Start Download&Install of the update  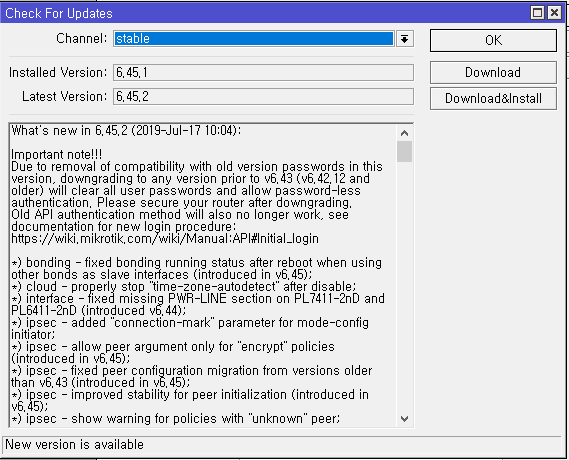pos(493,98)
